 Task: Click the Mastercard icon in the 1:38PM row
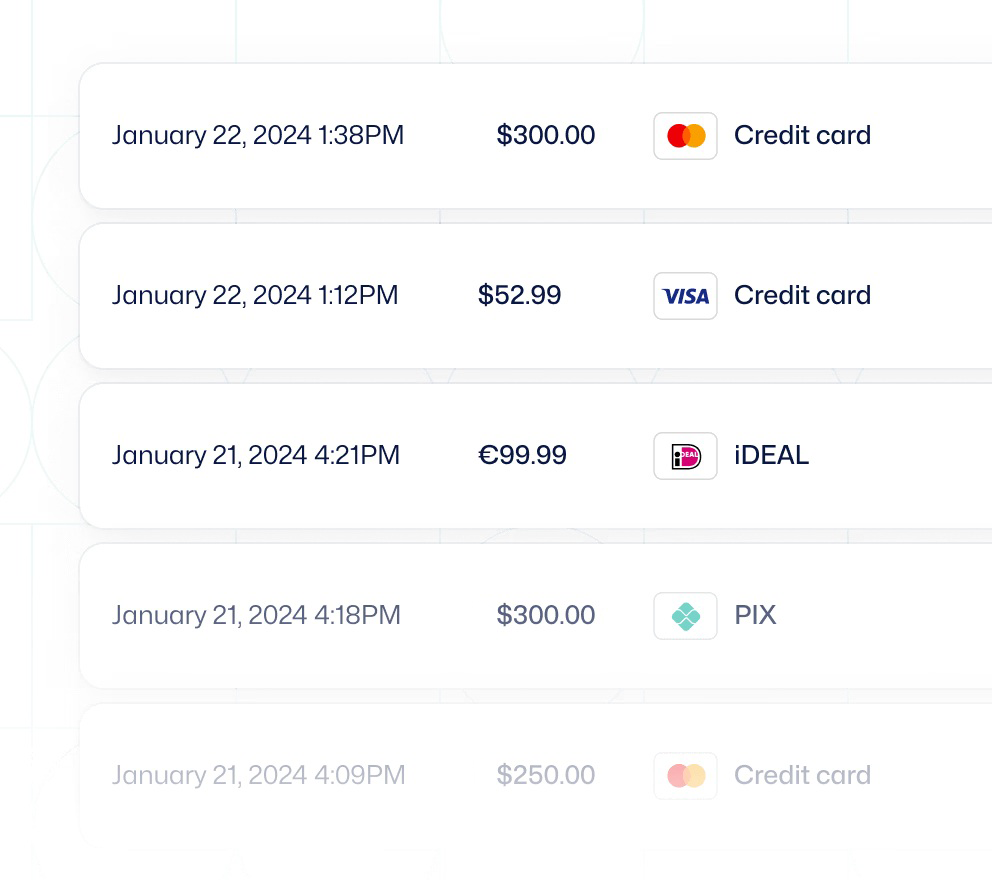click(686, 136)
